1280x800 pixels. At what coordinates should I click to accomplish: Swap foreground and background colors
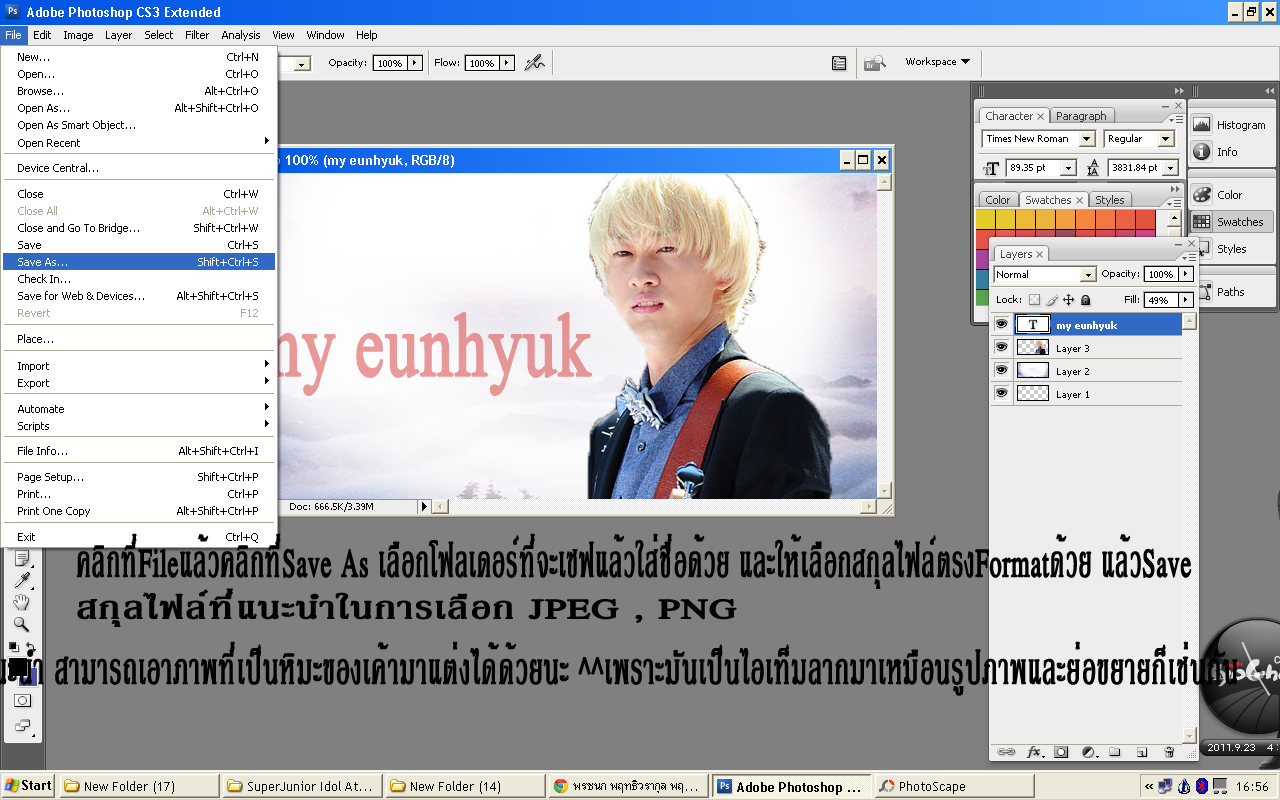tap(31, 647)
